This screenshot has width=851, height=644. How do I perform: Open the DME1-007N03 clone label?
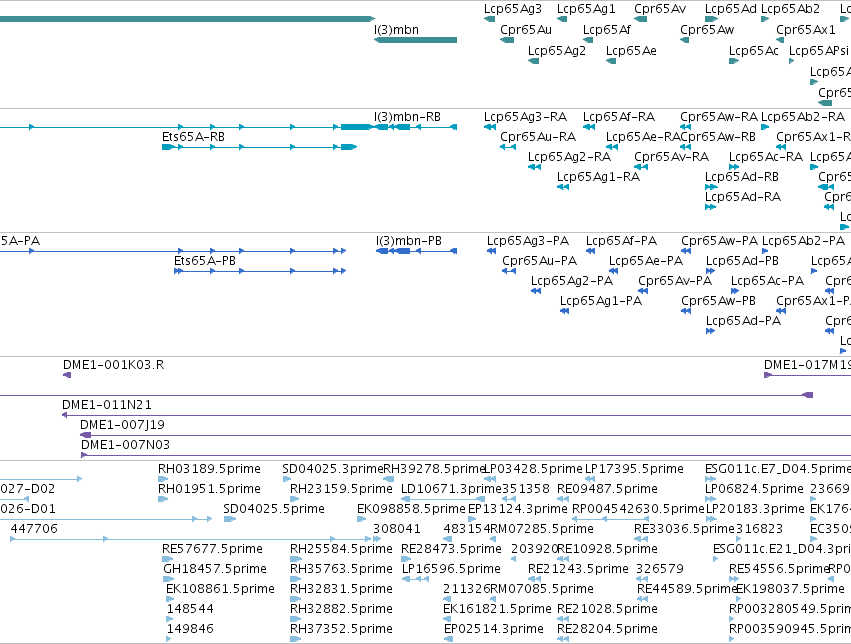(x=125, y=445)
